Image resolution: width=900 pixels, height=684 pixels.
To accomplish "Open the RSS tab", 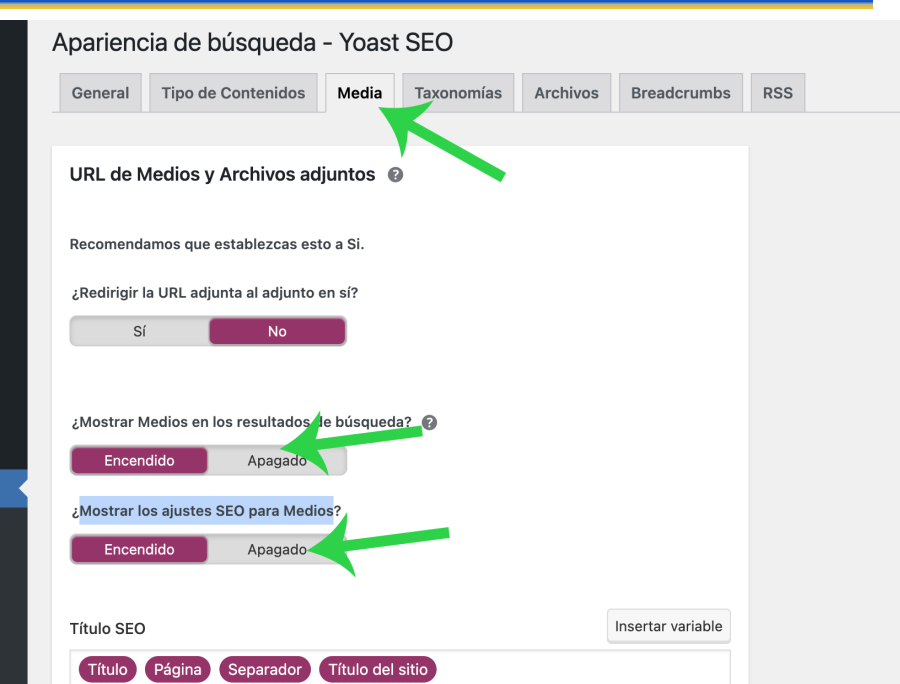I will coord(778,93).
